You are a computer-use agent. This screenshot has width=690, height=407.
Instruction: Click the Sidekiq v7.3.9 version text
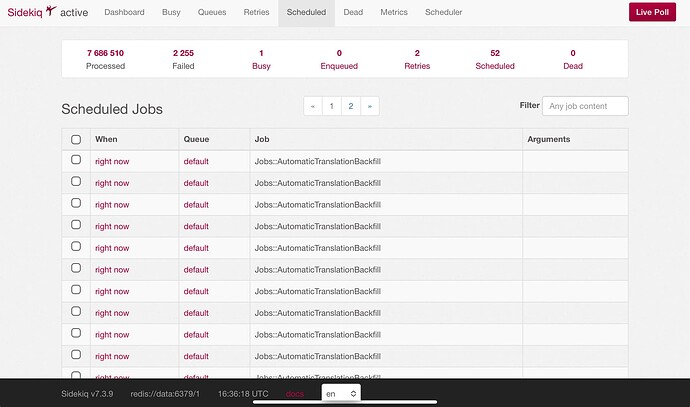click(x=87, y=394)
